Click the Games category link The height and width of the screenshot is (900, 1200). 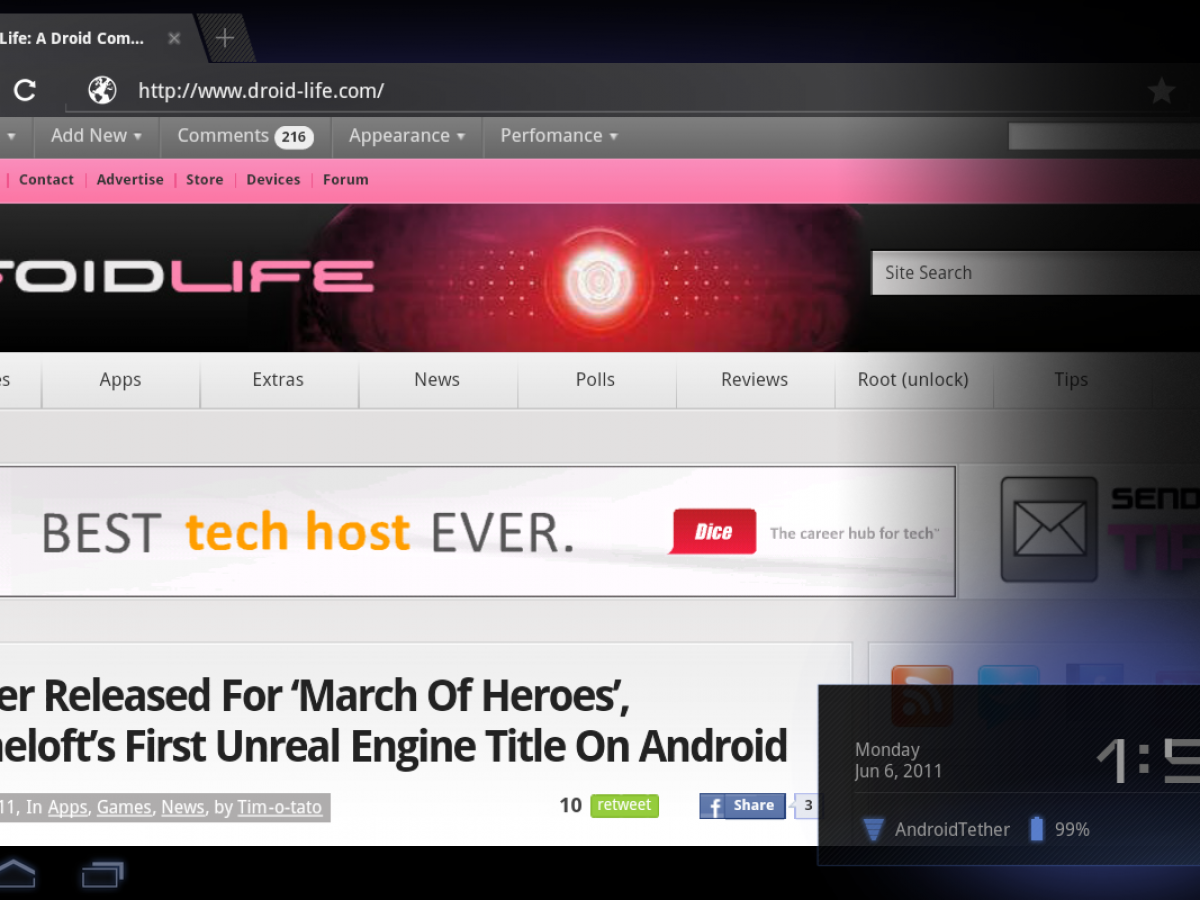click(x=124, y=808)
